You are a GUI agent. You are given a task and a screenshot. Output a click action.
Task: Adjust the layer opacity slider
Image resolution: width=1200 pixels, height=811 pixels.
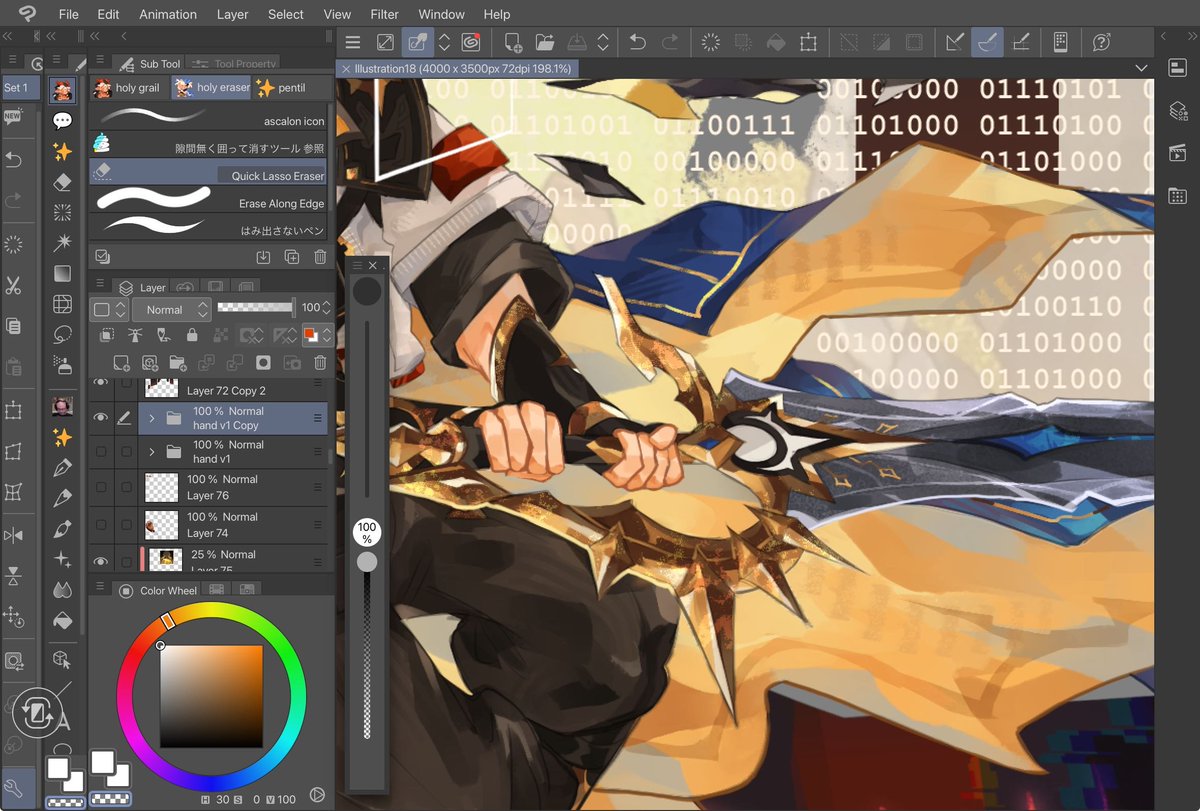click(x=256, y=308)
